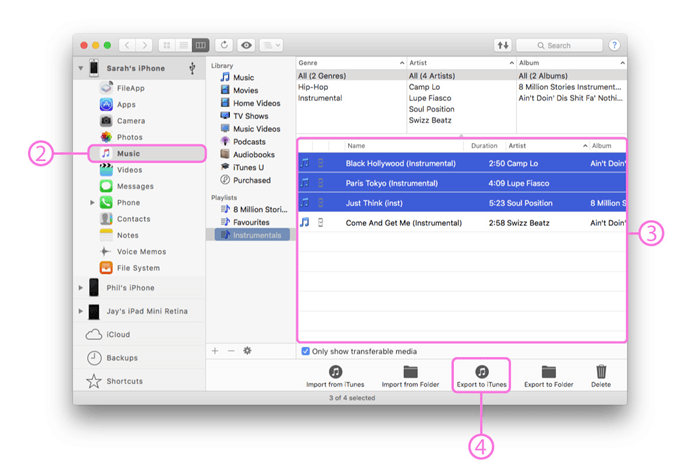Viewport: 700px width, 467px height.
Task: Open Notes in the device sidebar
Action: pyautogui.click(x=119, y=235)
